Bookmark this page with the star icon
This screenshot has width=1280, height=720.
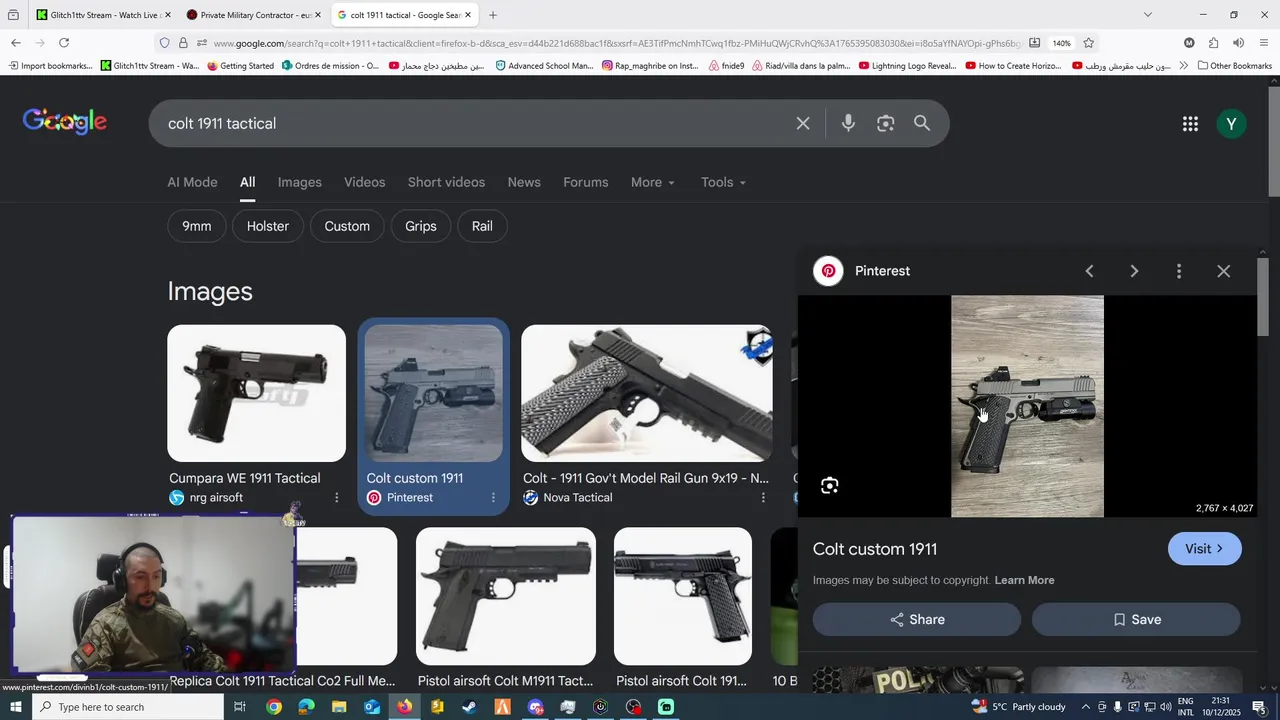coord(1088,43)
